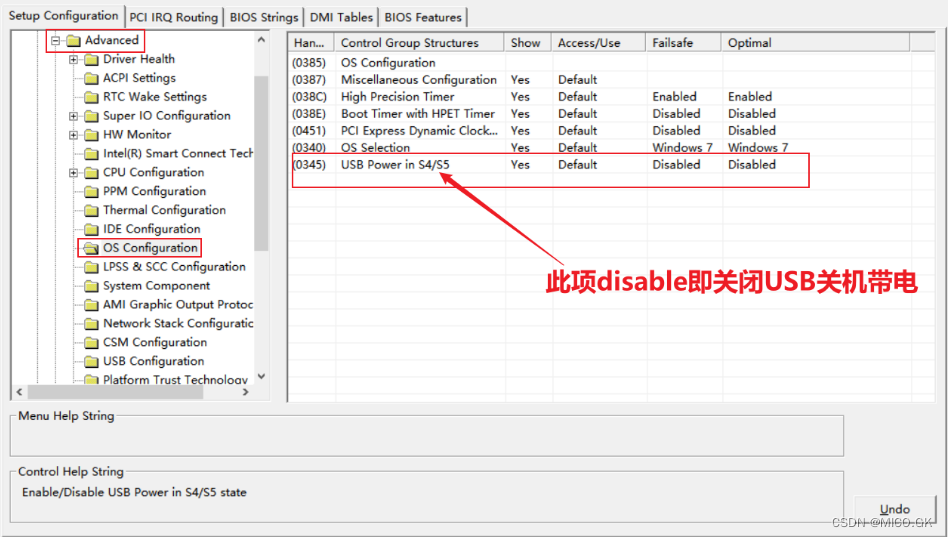
Task: Click tree vertical scrollbar down arrow
Action: (x=261, y=376)
